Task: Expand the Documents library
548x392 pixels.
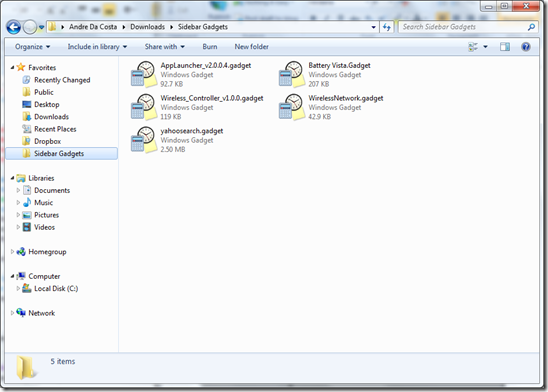Action: [18, 190]
